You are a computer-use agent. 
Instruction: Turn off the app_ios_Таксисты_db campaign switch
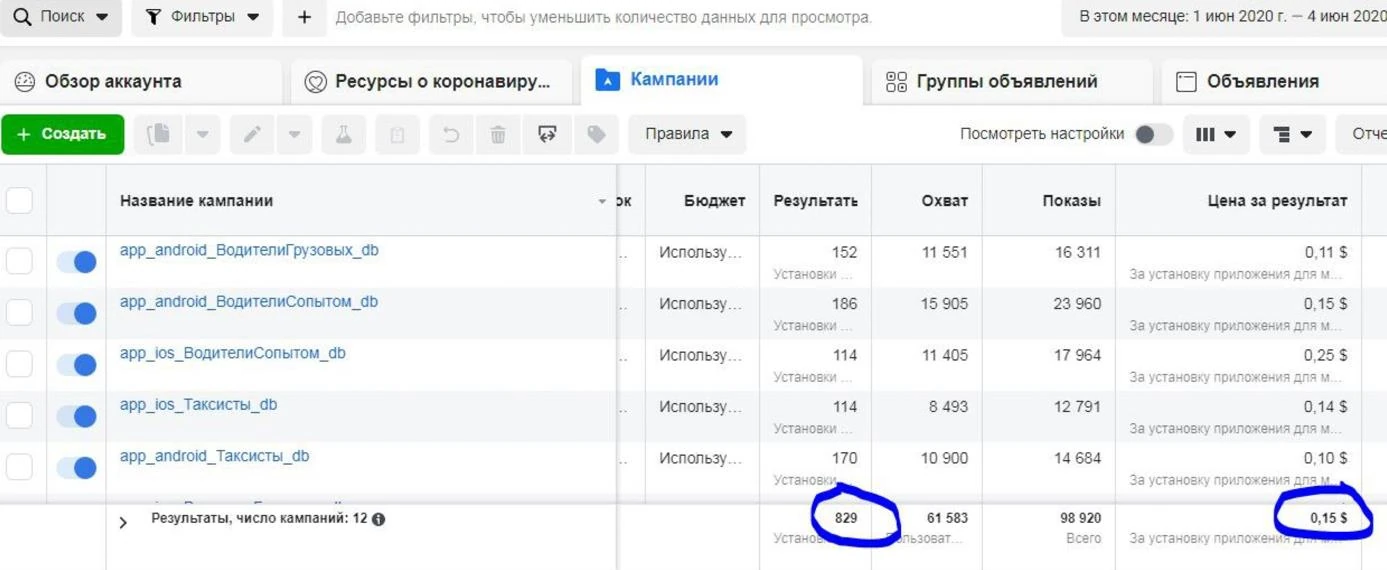76,416
